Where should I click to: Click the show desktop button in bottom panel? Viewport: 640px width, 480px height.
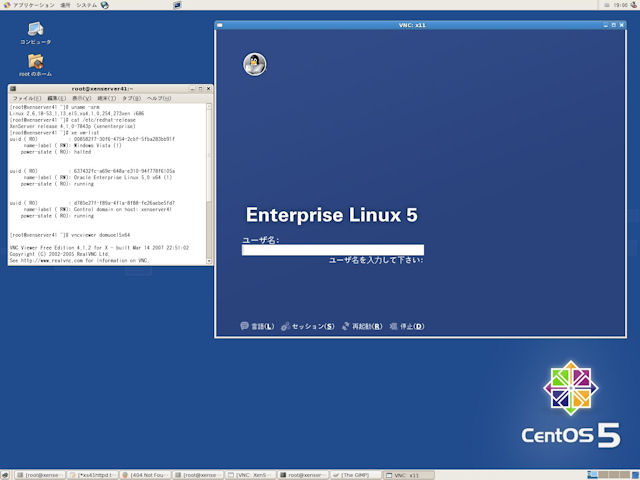[6, 475]
